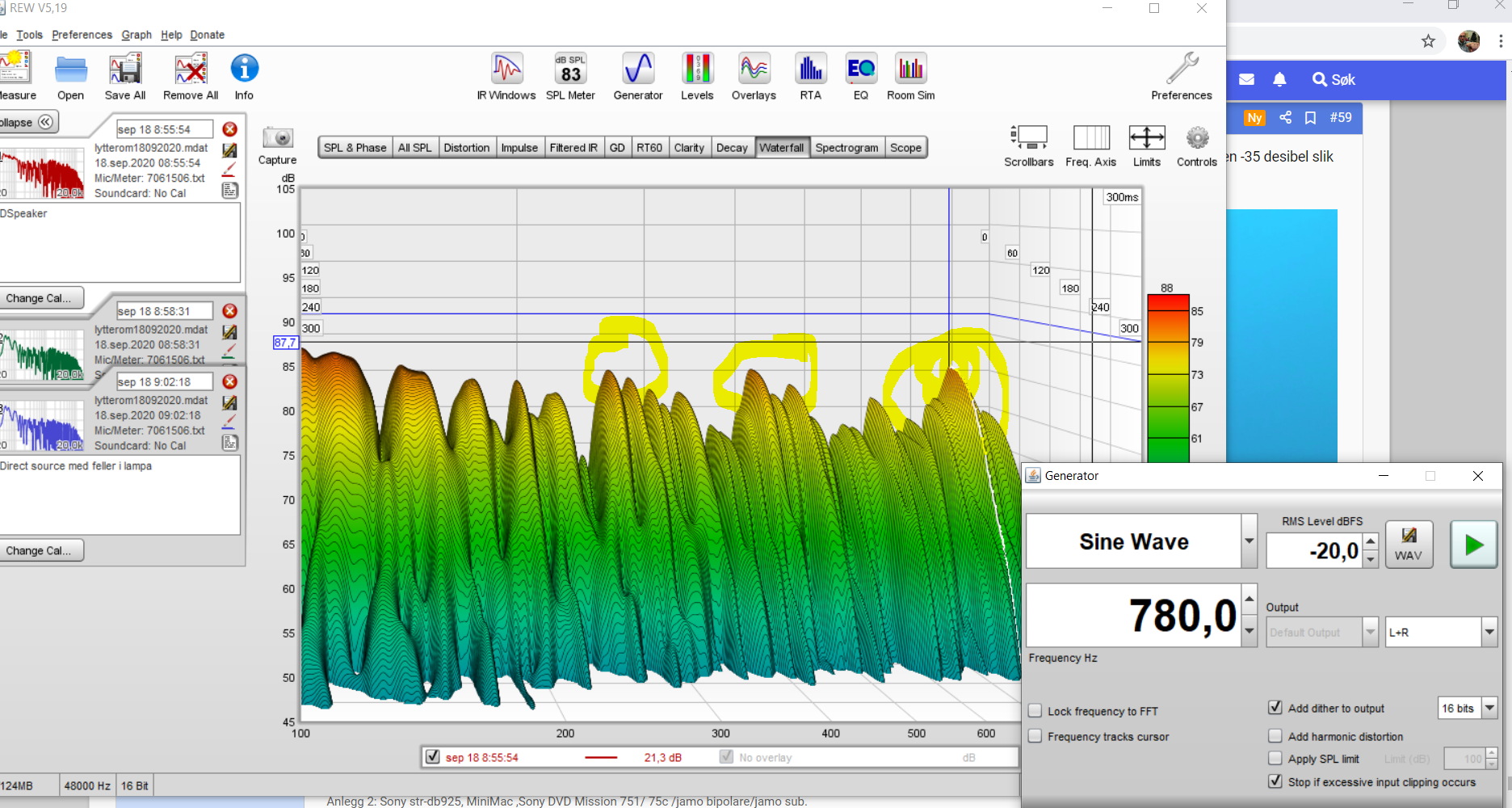Viewport: 1512px width, 808px height.
Task: Toggle the sep 18 8:55:54 trace checkbox
Action: [433, 757]
